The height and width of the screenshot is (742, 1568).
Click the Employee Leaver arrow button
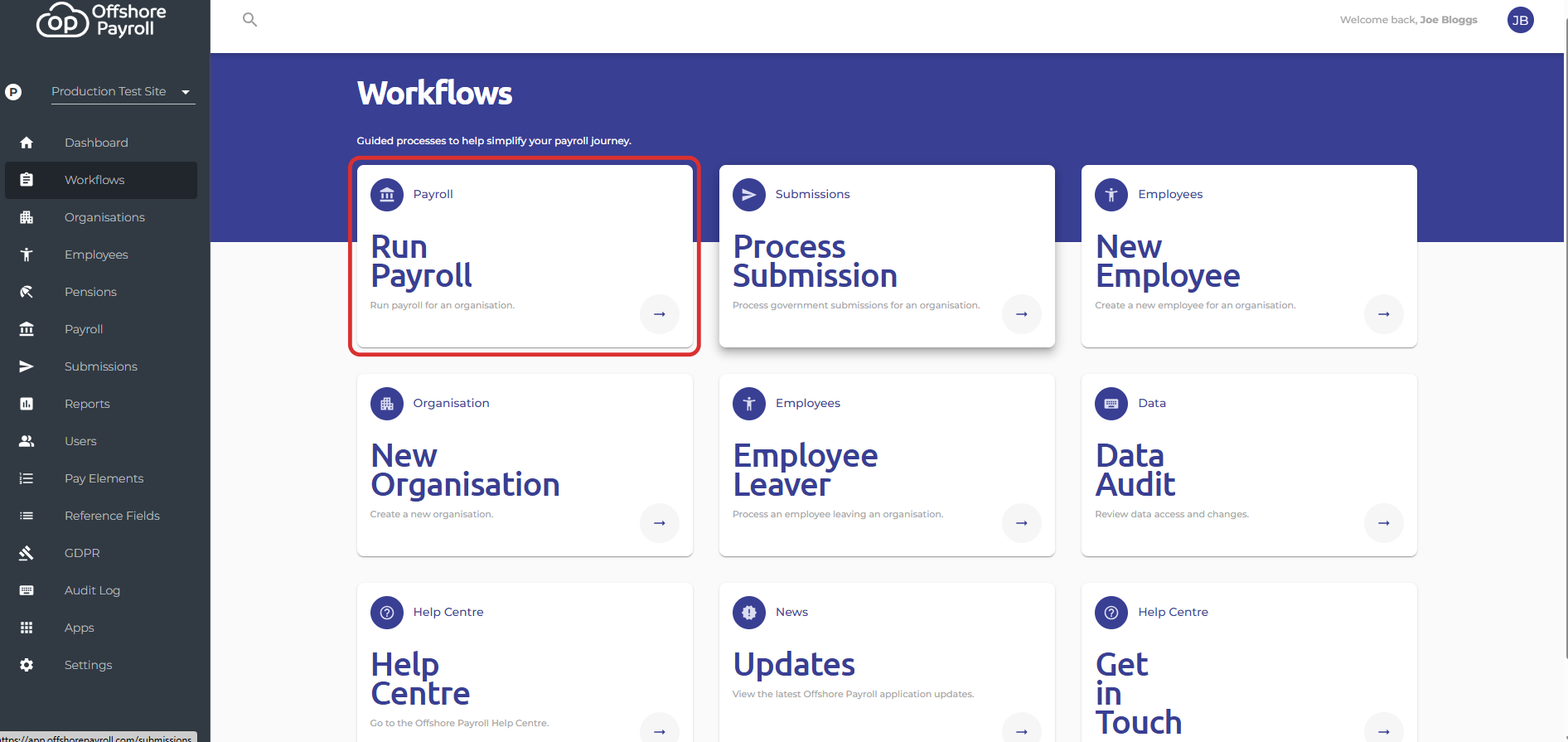pyautogui.click(x=1022, y=523)
